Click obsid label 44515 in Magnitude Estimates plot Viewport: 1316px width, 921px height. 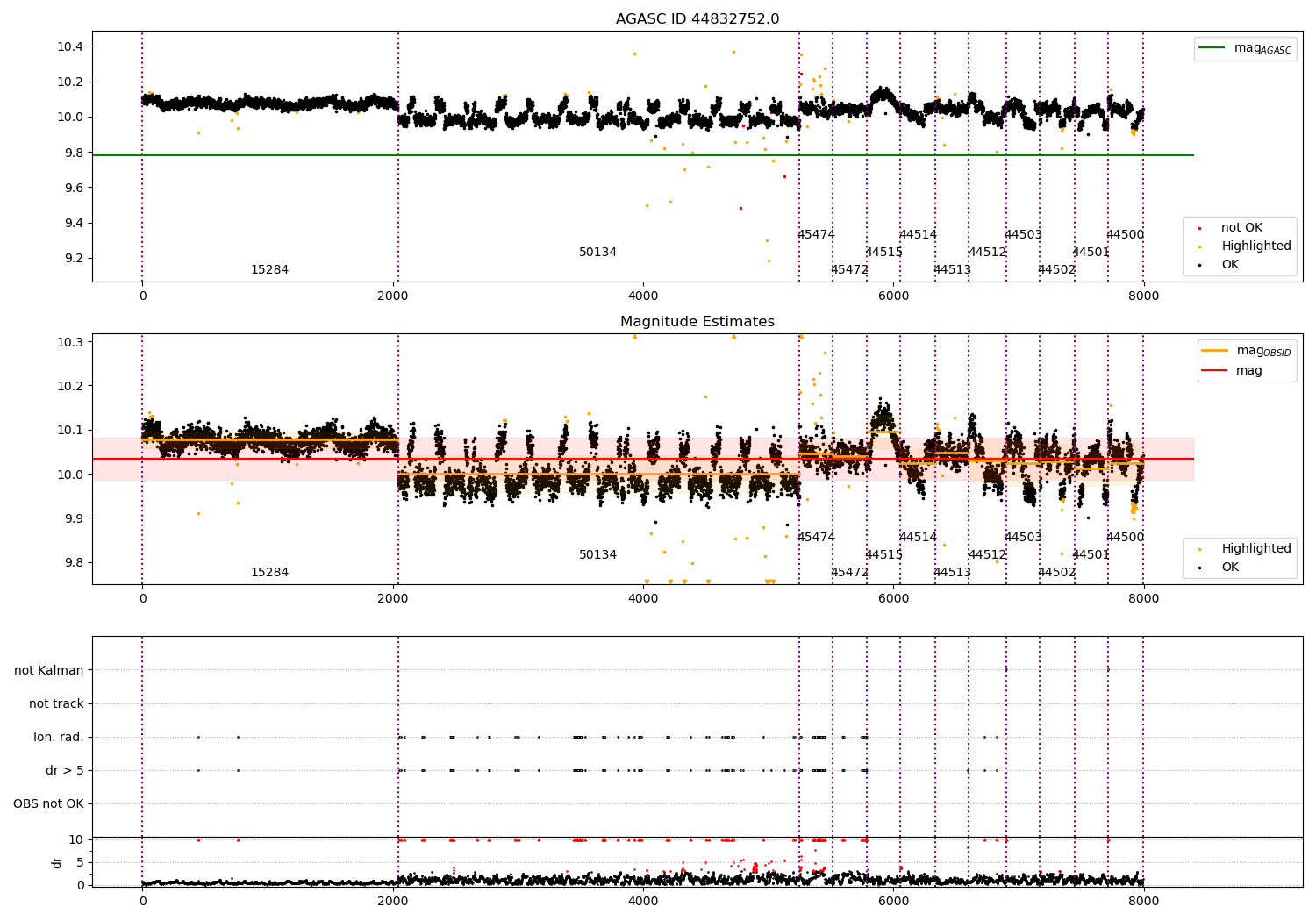[x=883, y=555]
